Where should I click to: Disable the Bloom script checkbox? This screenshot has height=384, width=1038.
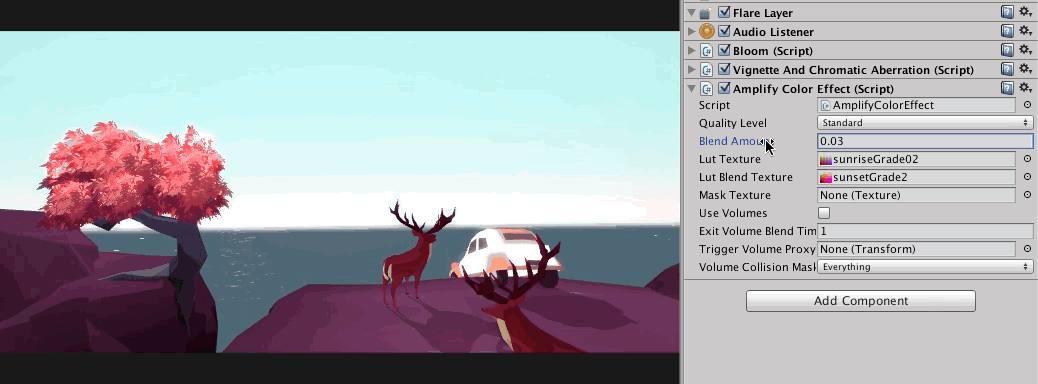click(x=724, y=50)
